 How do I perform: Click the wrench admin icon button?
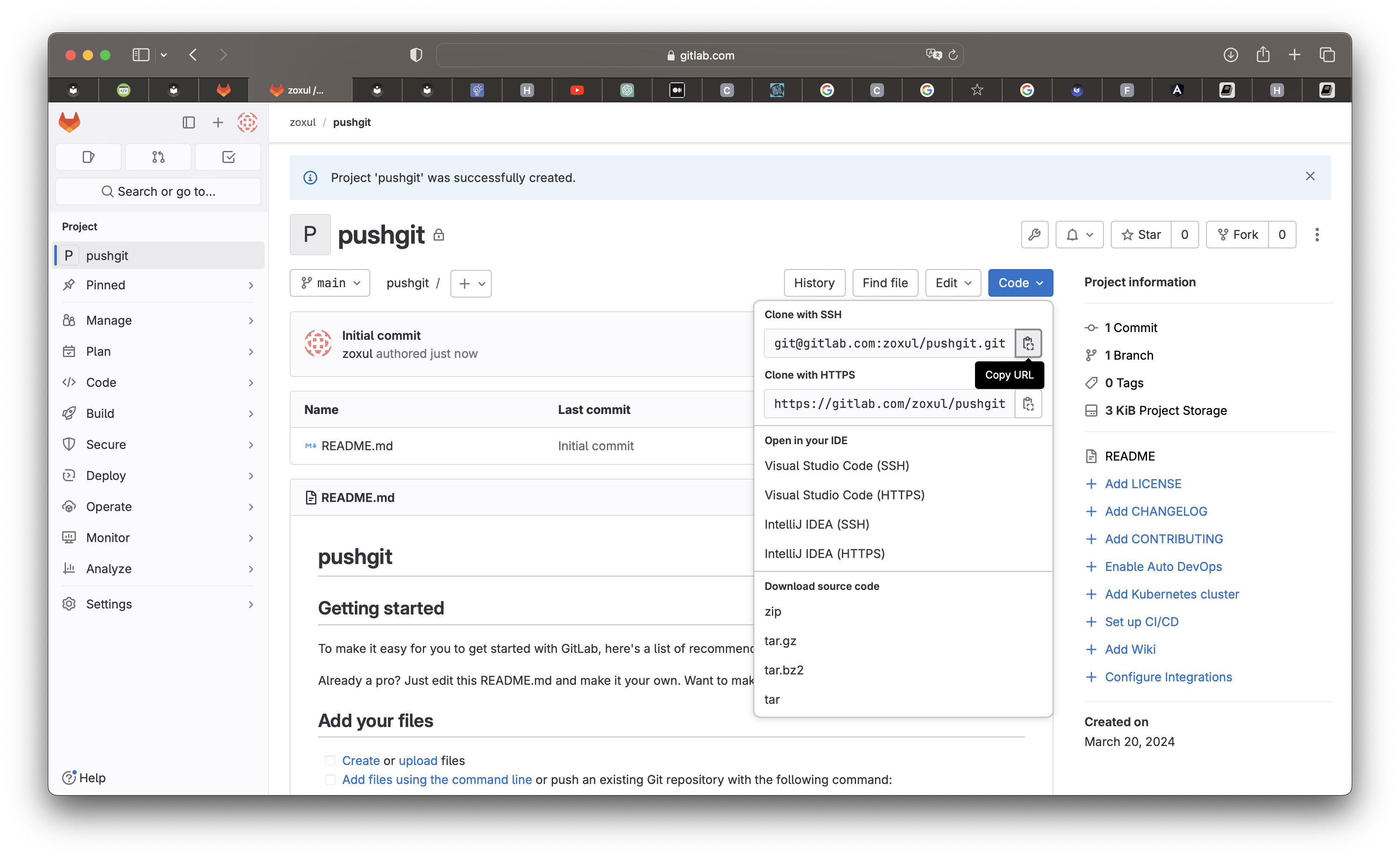point(1034,235)
